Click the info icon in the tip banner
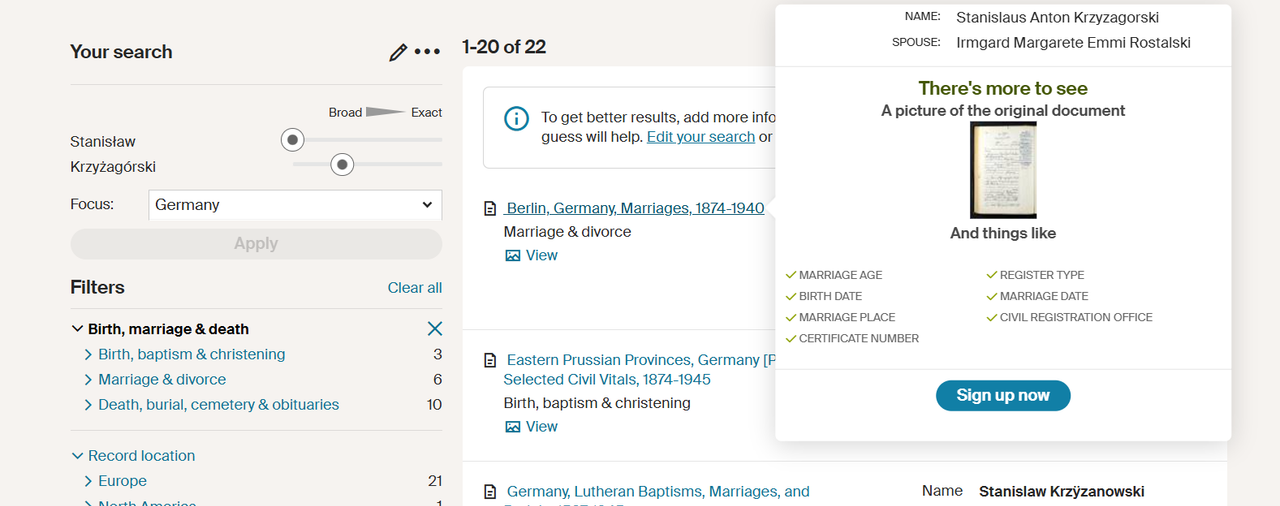 coord(516,119)
